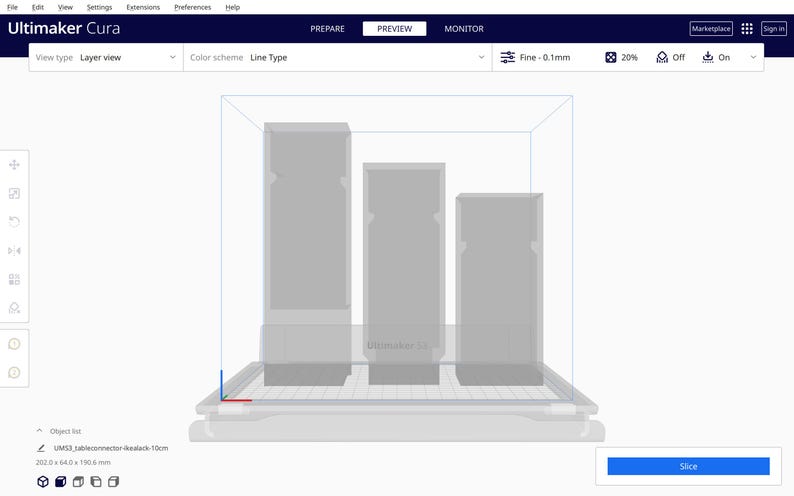Click the 20% infill icon
This screenshot has width=794, height=496.
click(611, 57)
